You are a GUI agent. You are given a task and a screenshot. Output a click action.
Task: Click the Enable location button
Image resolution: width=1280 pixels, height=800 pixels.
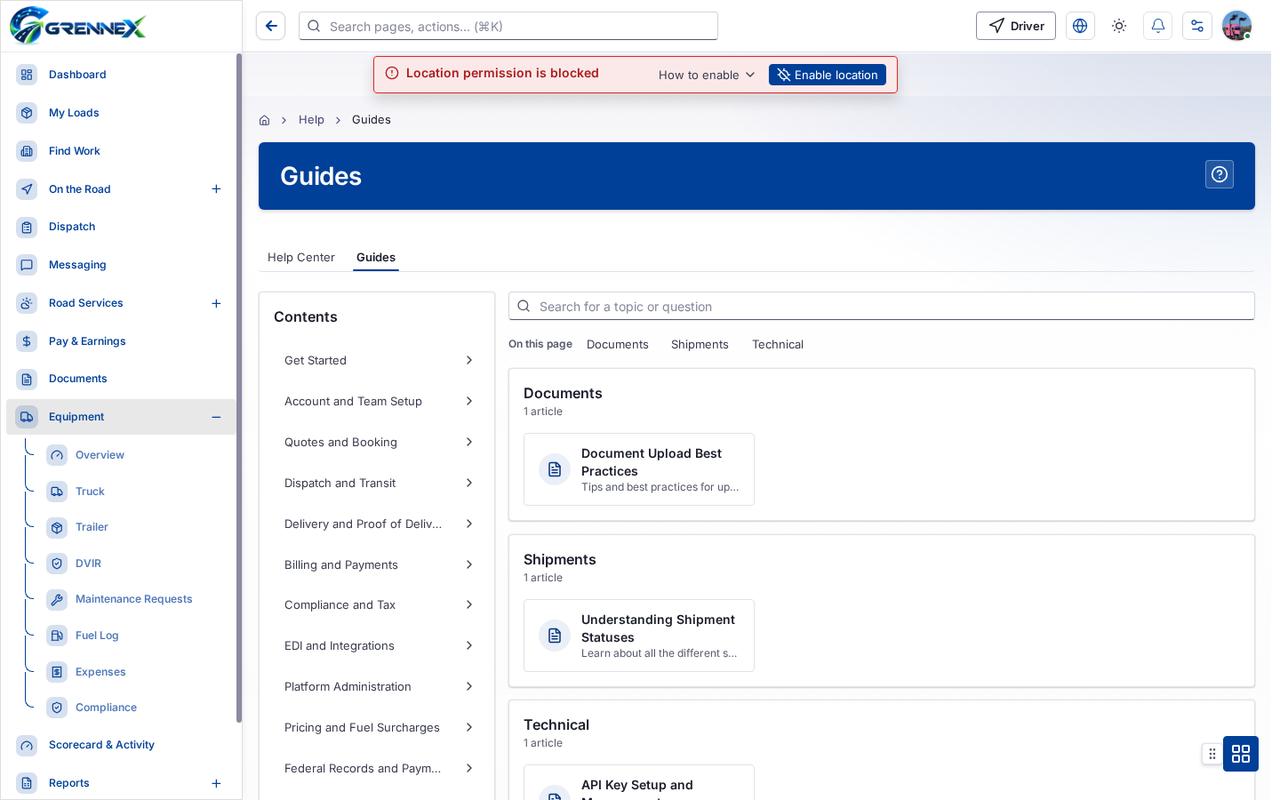coord(827,75)
